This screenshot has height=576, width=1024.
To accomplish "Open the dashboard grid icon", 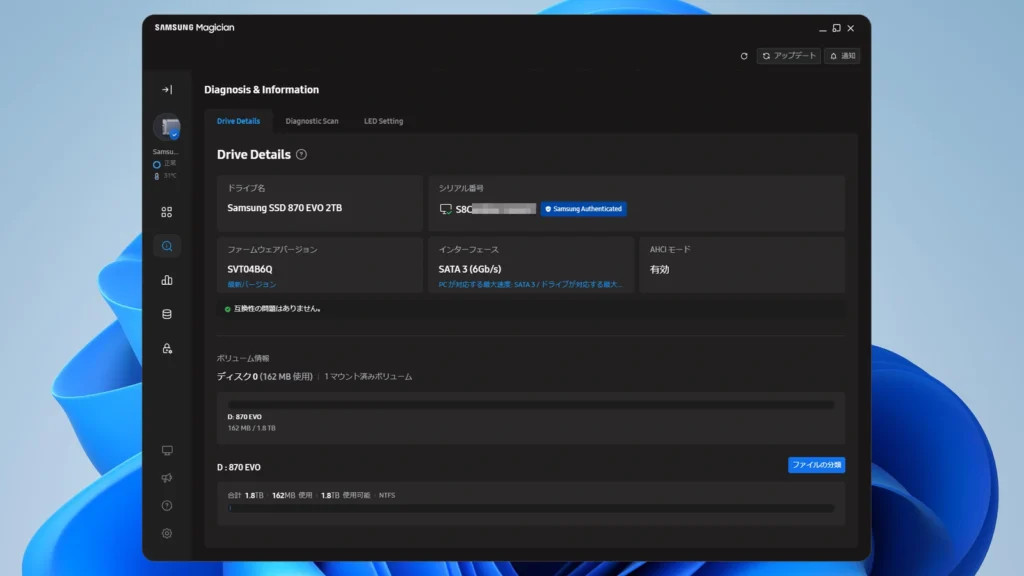I will 167,212.
